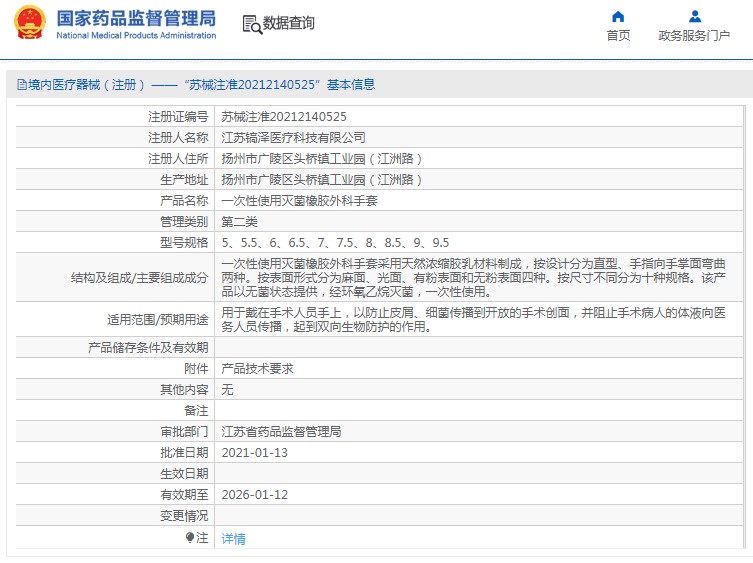Select approval department 江苏省药品监督管理局
Image resolution: width=753 pixels, height=563 pixels.
click(281, 431)
